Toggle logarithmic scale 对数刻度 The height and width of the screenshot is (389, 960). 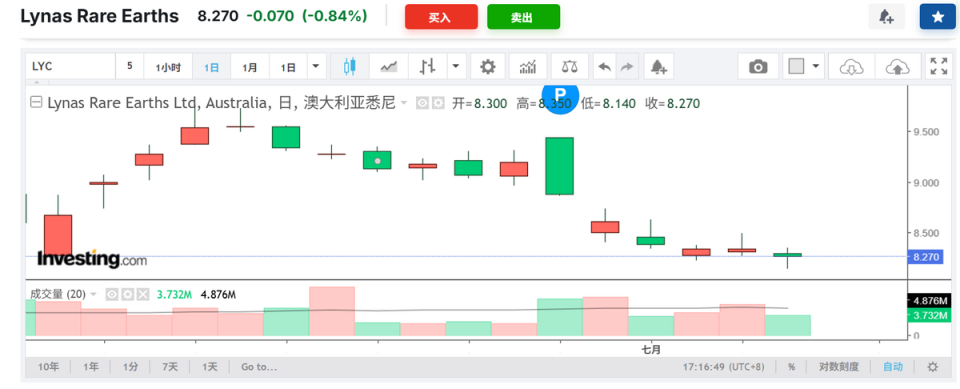point(839,367)
